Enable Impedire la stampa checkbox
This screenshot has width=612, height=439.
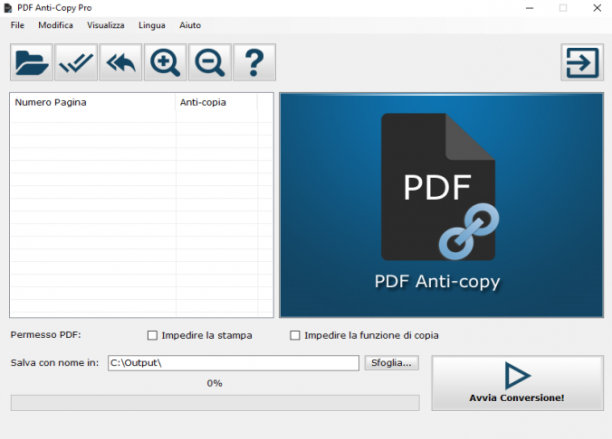pos(152,336)
